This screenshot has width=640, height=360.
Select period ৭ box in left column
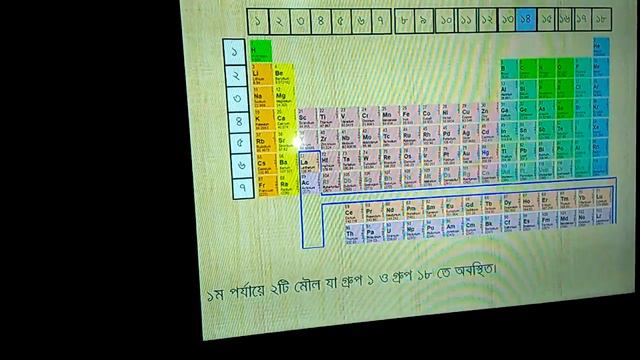[243, 188]
